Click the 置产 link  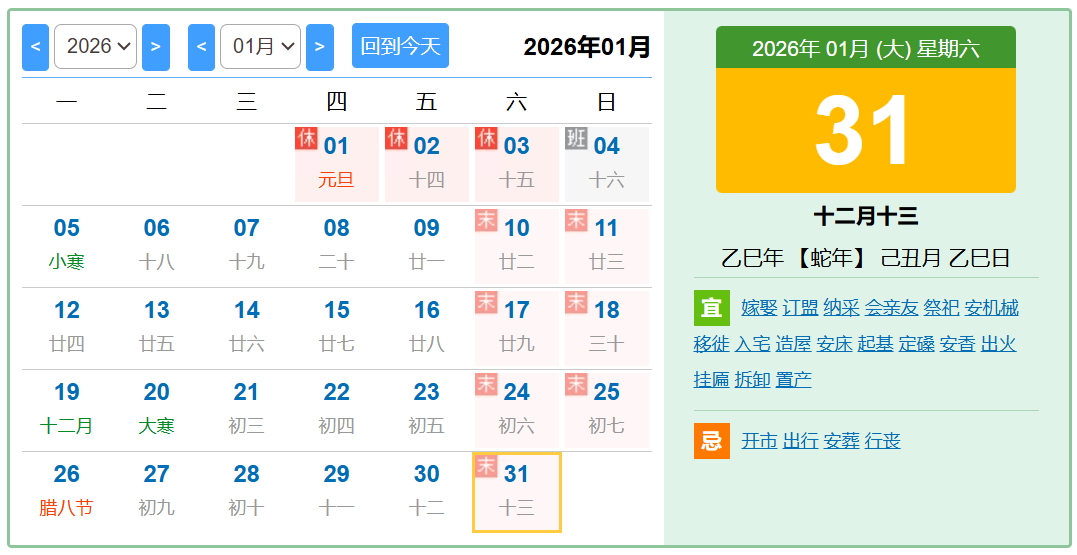coord(793,380)
